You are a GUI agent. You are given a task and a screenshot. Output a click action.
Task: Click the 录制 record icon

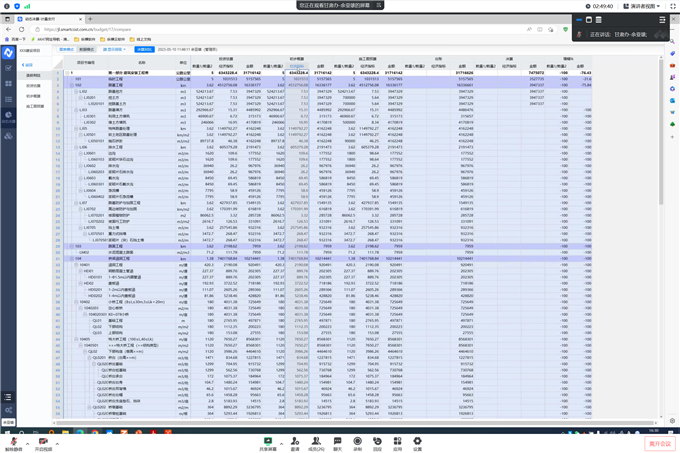(x=357, y=441)
